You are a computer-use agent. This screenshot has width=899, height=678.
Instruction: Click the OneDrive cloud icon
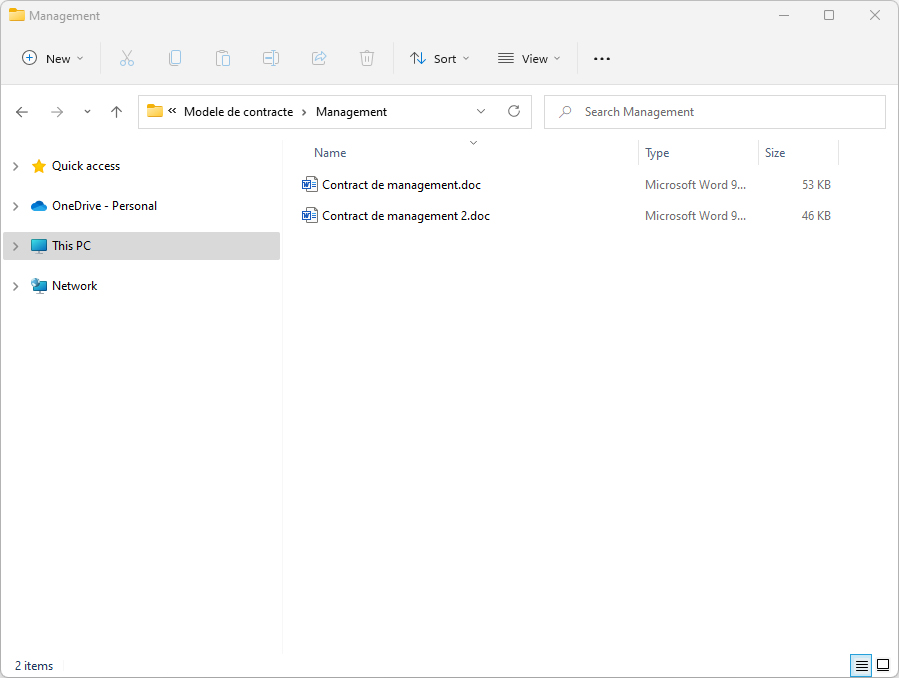39,206
